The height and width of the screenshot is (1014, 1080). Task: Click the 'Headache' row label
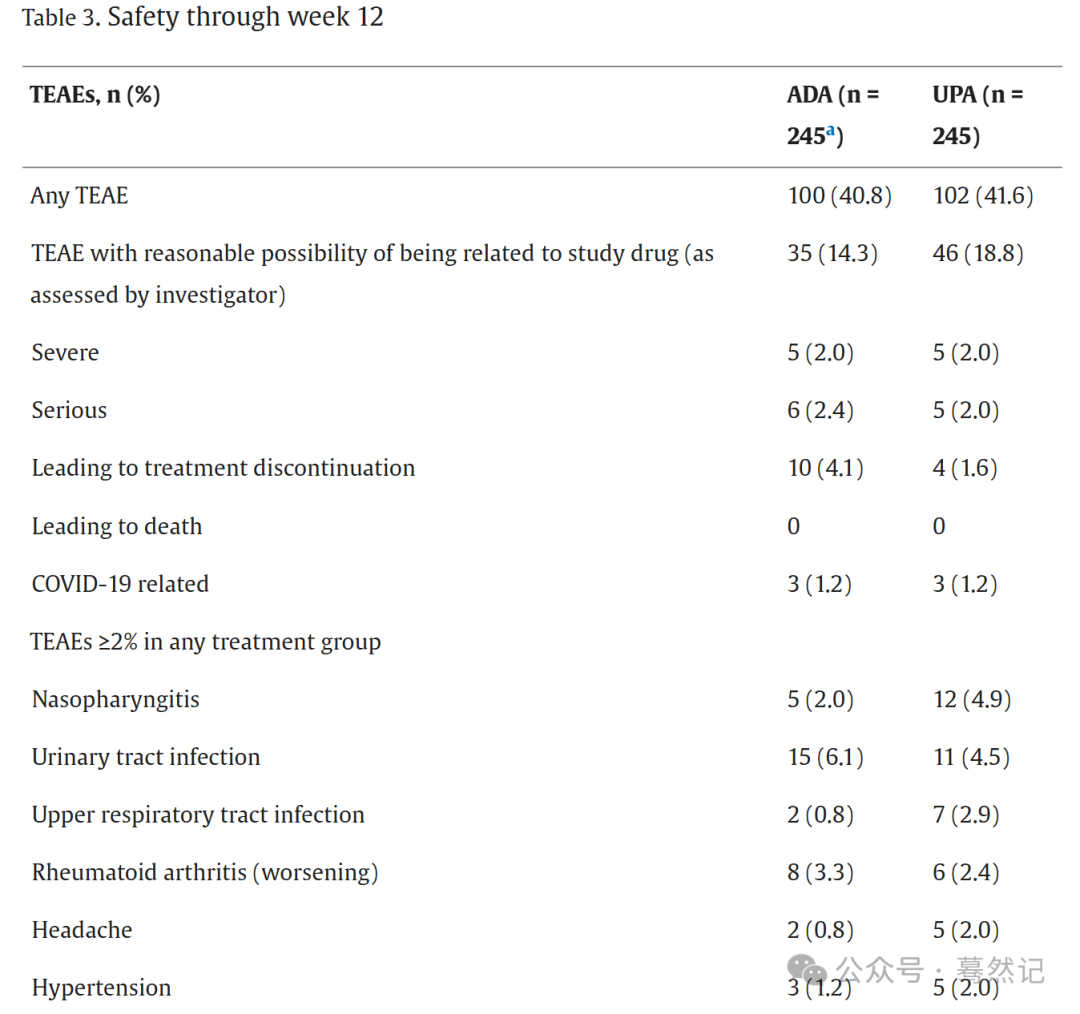[82, 931]
